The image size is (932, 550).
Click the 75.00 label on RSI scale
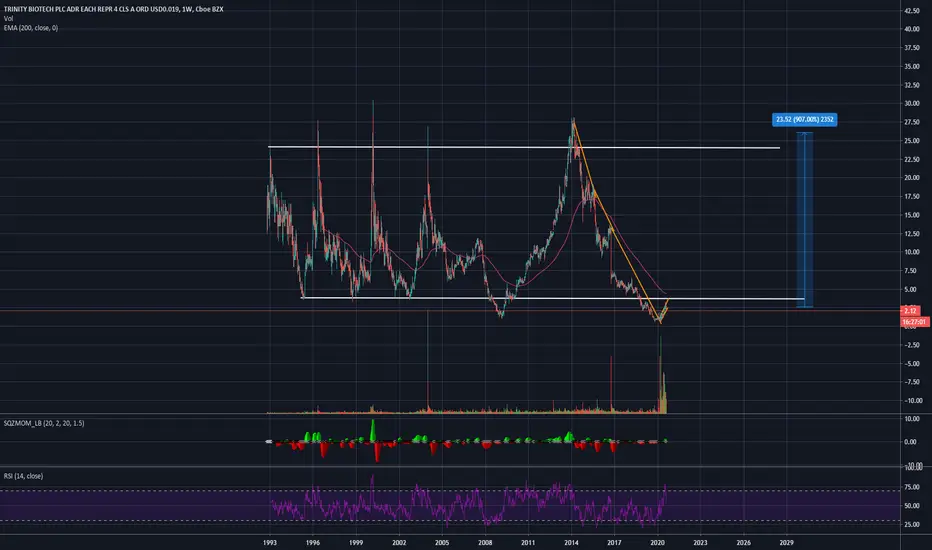[912, 487]
